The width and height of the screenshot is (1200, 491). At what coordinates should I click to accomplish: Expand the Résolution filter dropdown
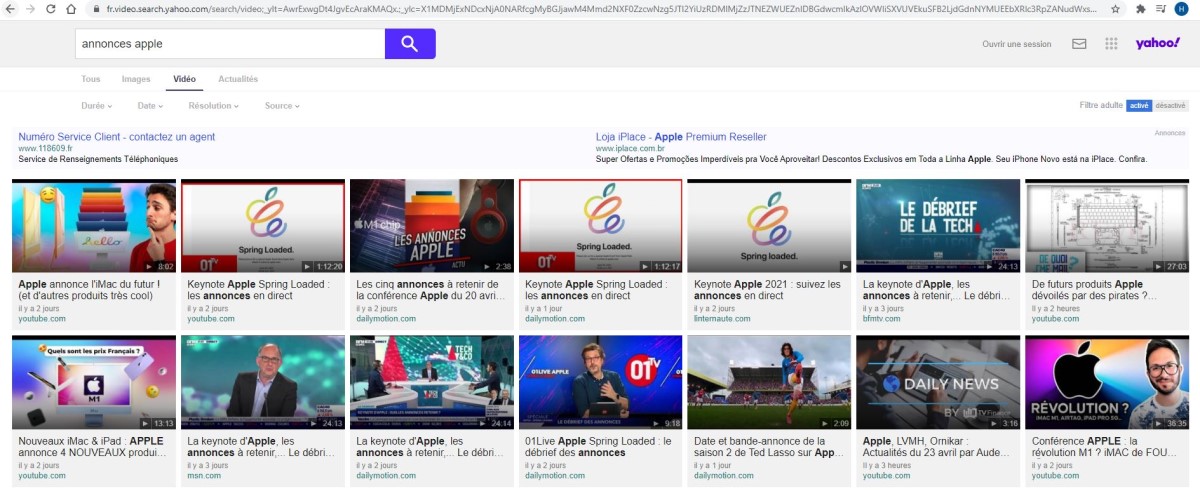(x=213, y=105)
